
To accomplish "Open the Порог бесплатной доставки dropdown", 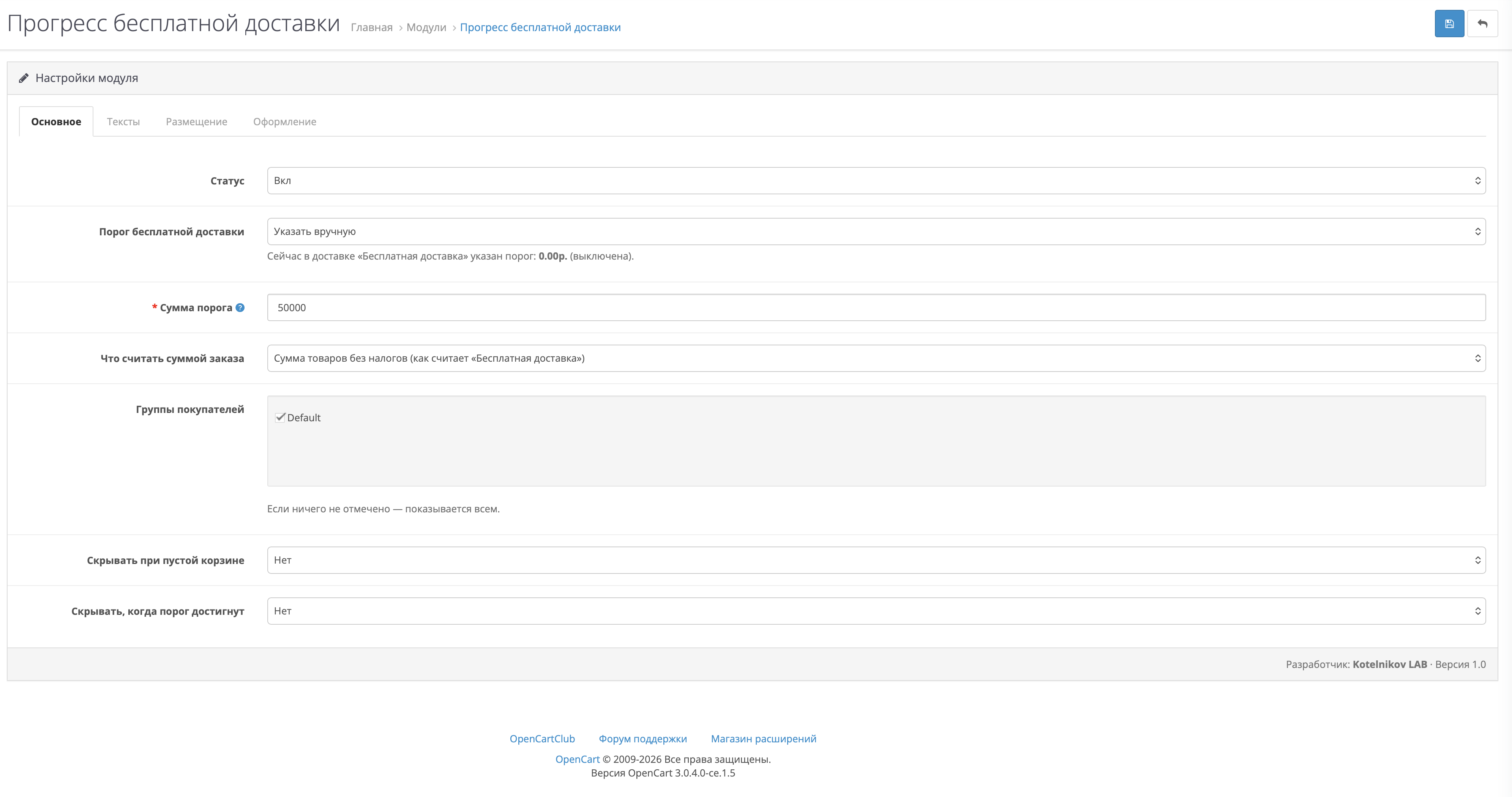I will 876,232.
